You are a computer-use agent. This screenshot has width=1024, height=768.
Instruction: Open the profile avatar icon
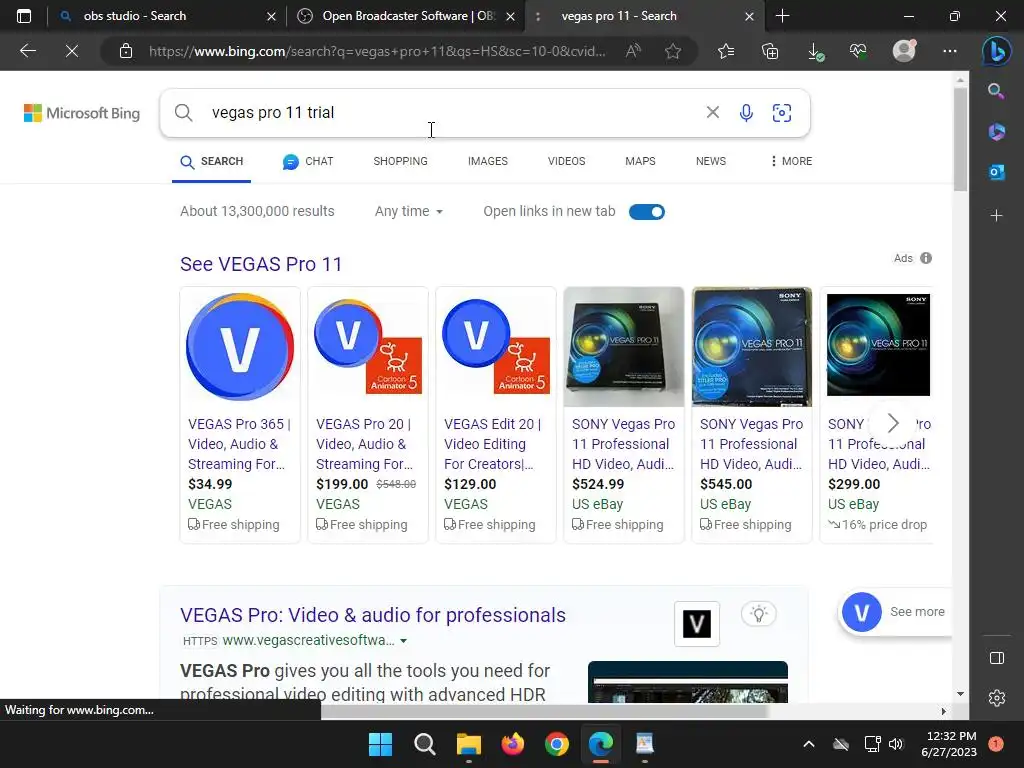[904, 51]
